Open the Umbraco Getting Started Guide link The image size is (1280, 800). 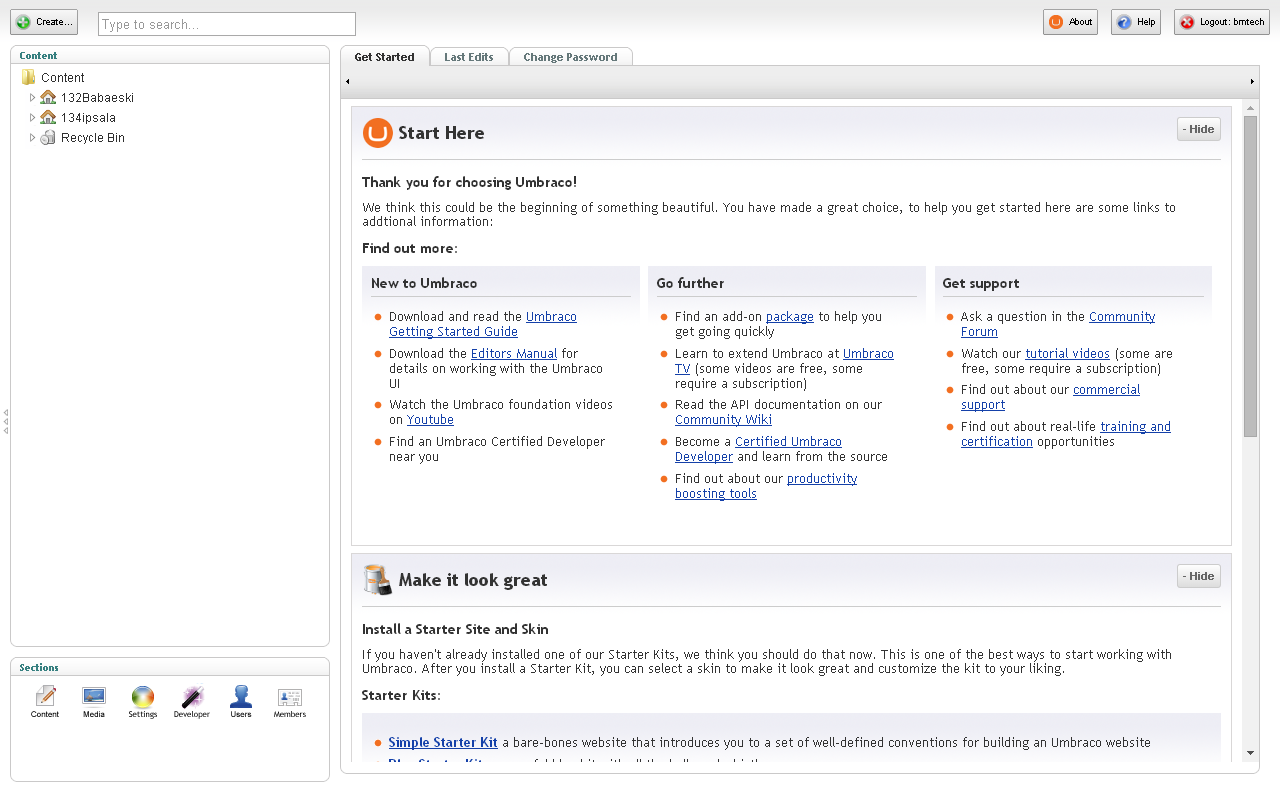pos(483,324)
